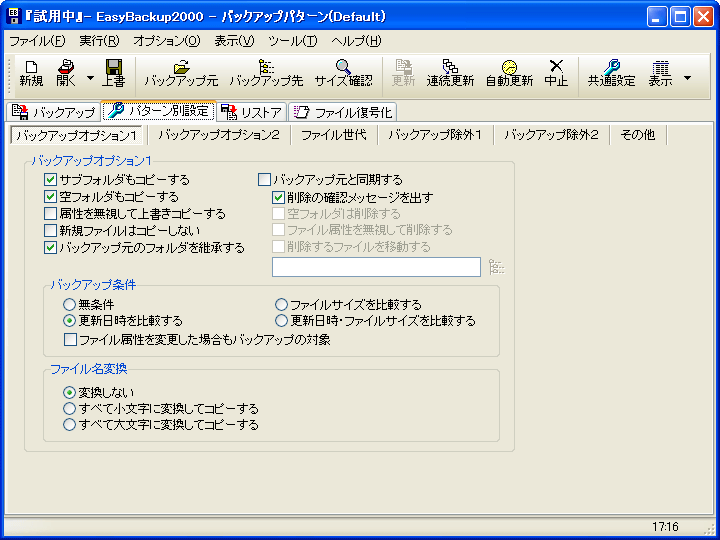
Task: Switch to the バックアップ tab
Action: pyautogui.click(x=53, y=112)
